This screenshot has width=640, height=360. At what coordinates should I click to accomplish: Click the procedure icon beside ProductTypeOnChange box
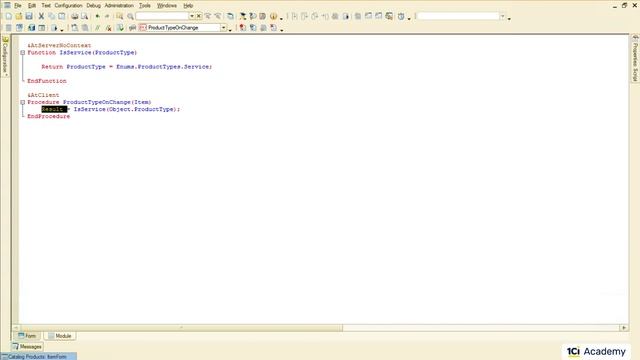pos(142,28)
